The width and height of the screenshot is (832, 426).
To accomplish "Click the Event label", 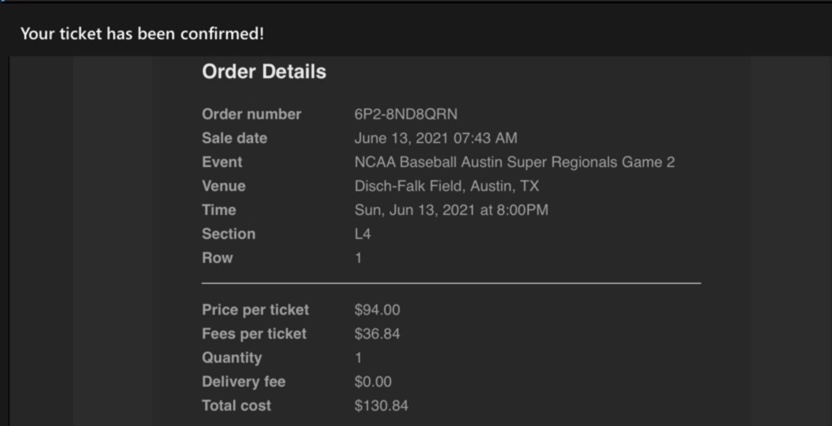I will click(x=222, y=162).
